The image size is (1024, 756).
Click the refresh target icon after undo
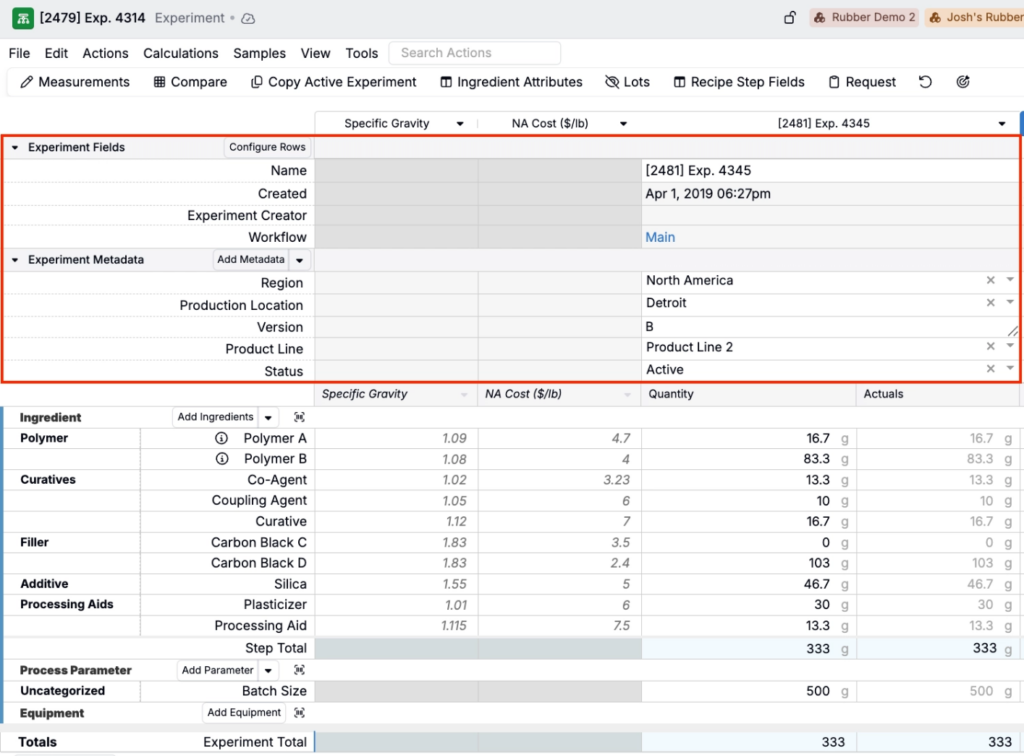click(x=963, y=82)
